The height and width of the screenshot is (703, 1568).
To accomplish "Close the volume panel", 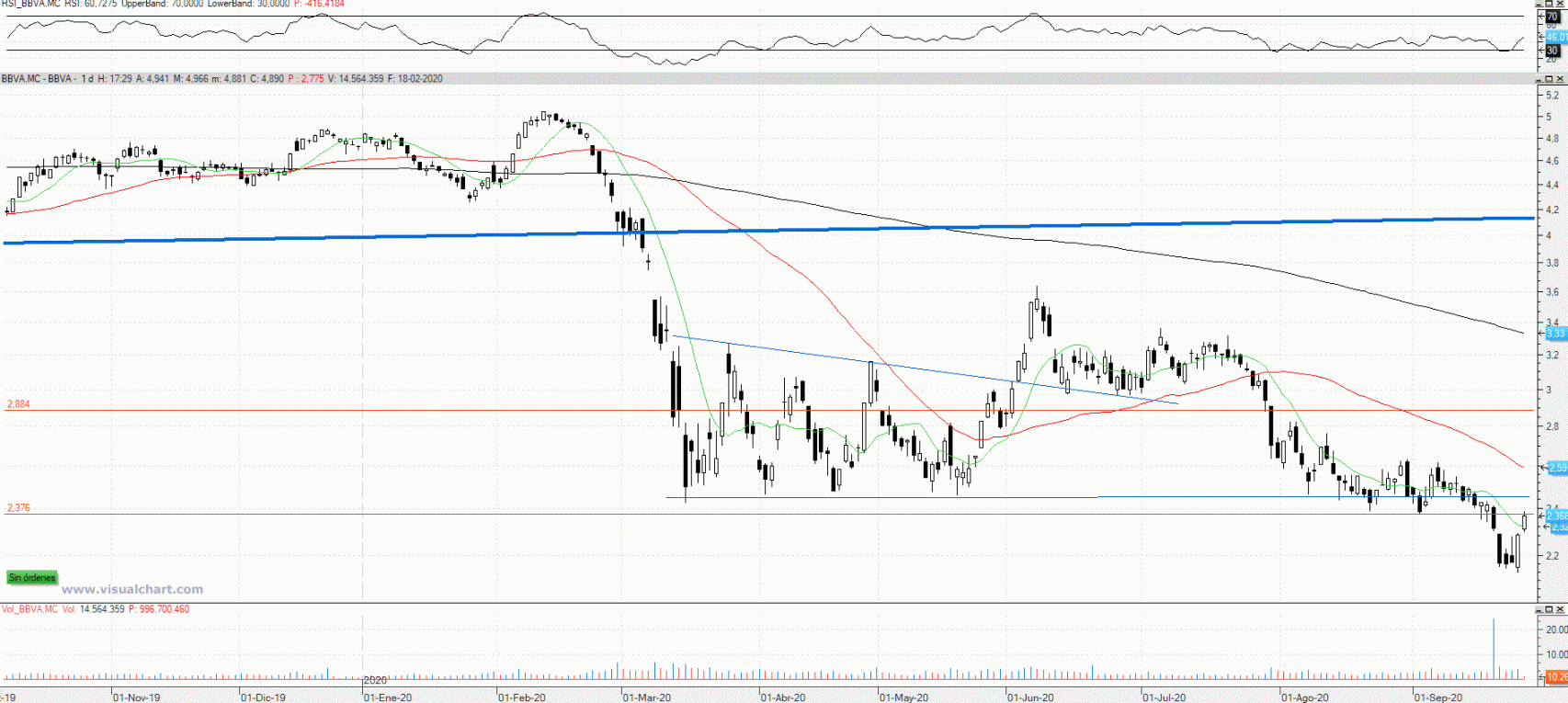I will click(1560, 609).
